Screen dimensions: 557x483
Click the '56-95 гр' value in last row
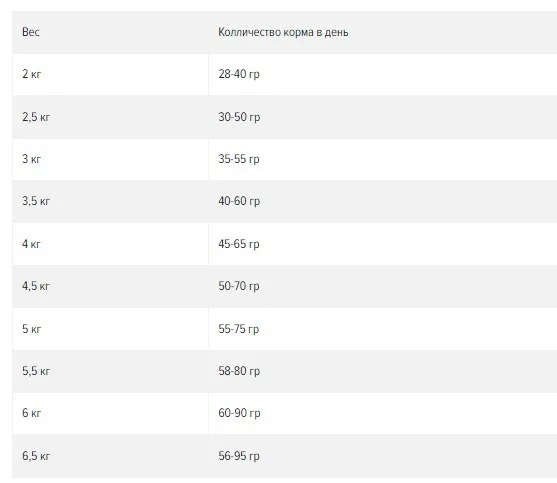239,456
